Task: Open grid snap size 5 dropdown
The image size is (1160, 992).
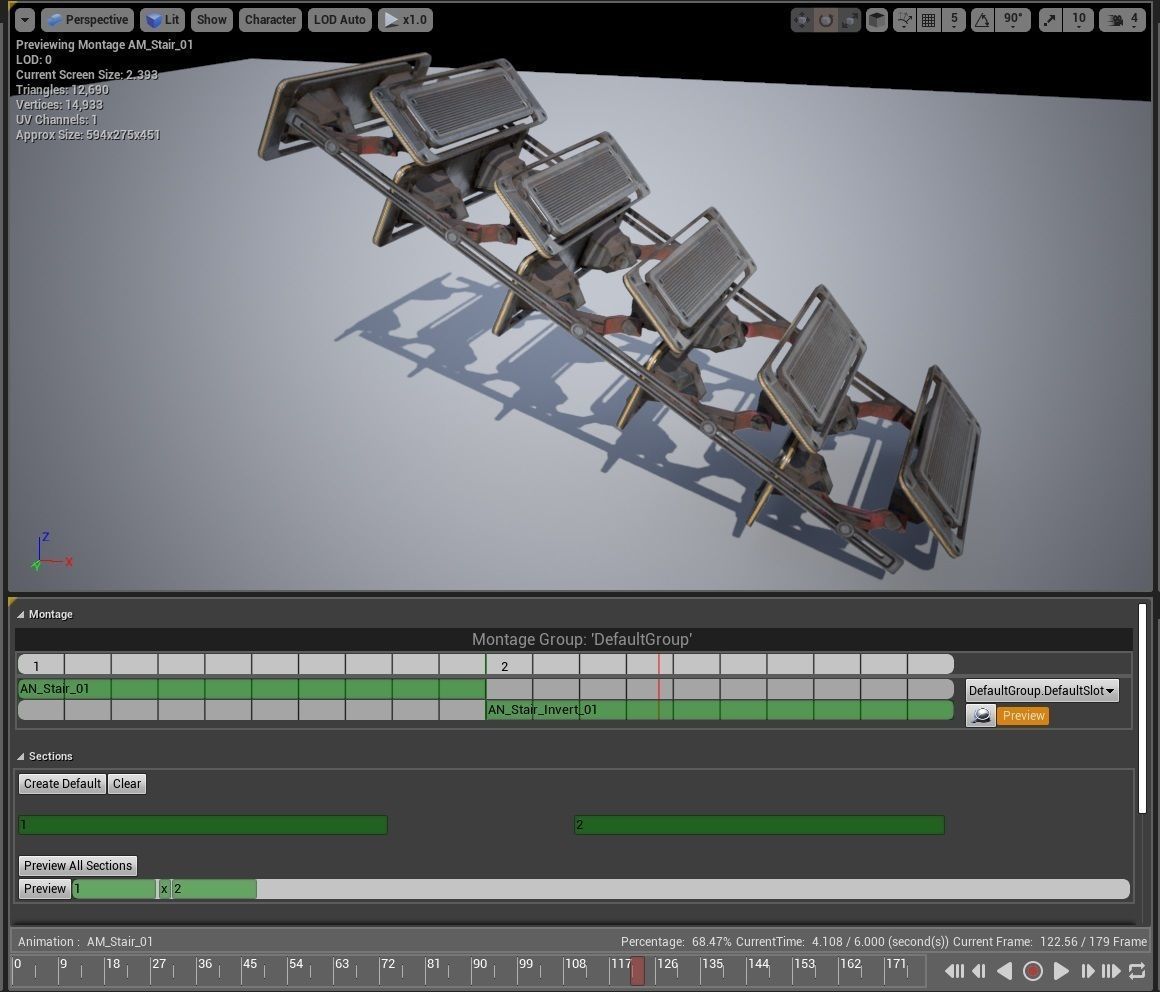Action: click(x=954, y=20)
